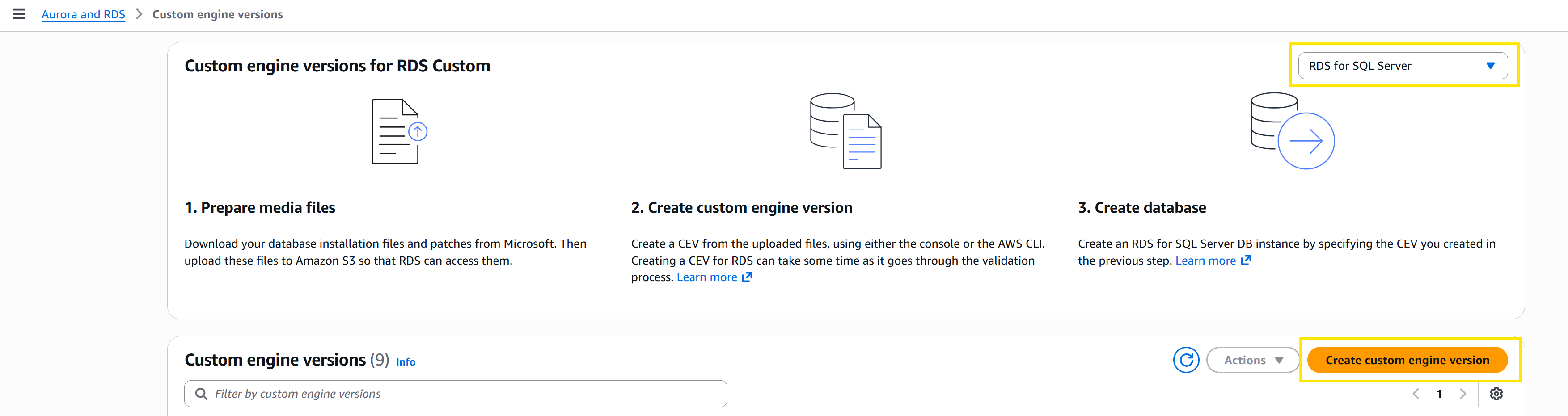Open the RDS for SQL Server dropdown
Viewport: 1568px width, 416px height.
(x=1403, y=66)
